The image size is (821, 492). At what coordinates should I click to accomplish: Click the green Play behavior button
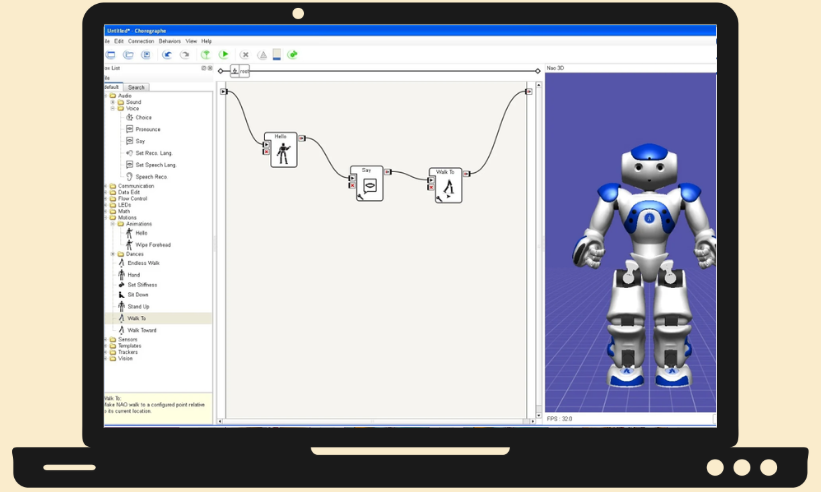tap(224, 55)
